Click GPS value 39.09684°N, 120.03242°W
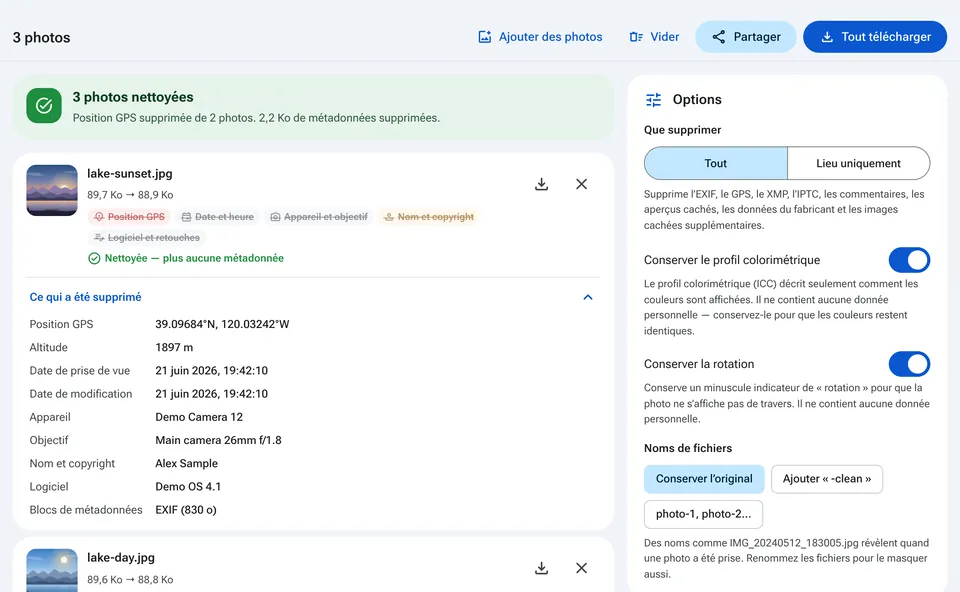The width and height of the screenshot is (960, 592). [222, 324]
